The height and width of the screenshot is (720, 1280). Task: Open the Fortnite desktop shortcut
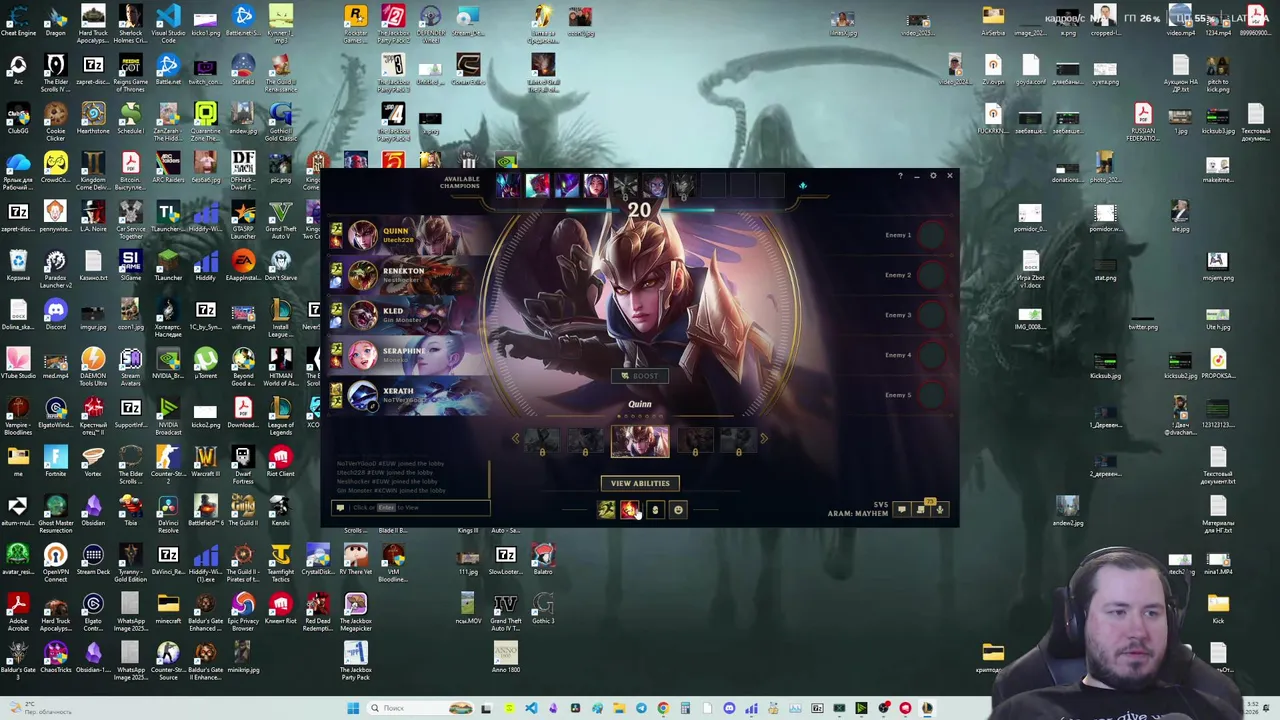[56, 462]
